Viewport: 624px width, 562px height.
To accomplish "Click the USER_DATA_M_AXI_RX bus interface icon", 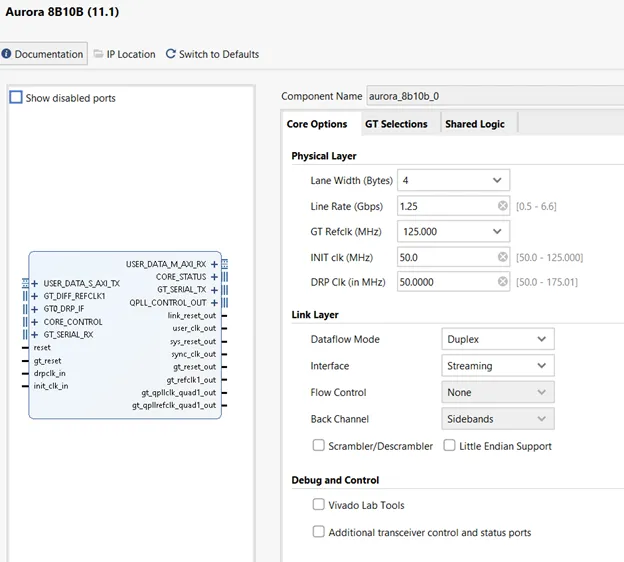I will click(225, 264).
